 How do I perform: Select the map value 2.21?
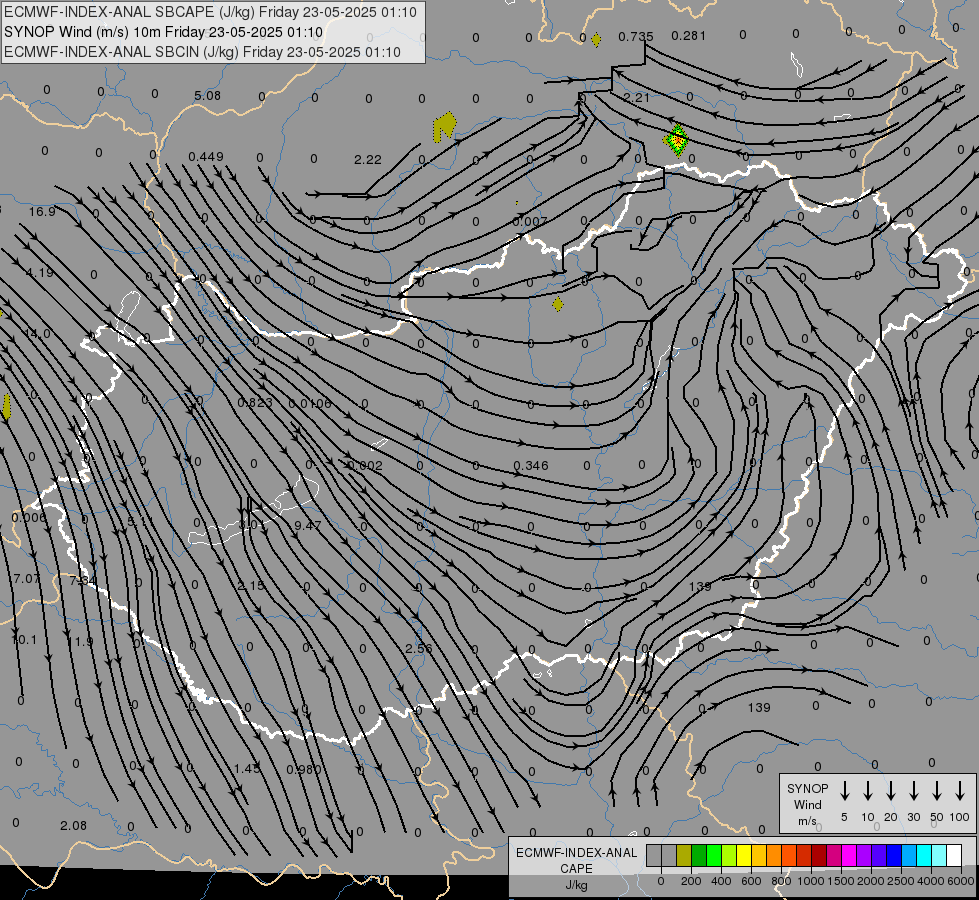(636, 97)
